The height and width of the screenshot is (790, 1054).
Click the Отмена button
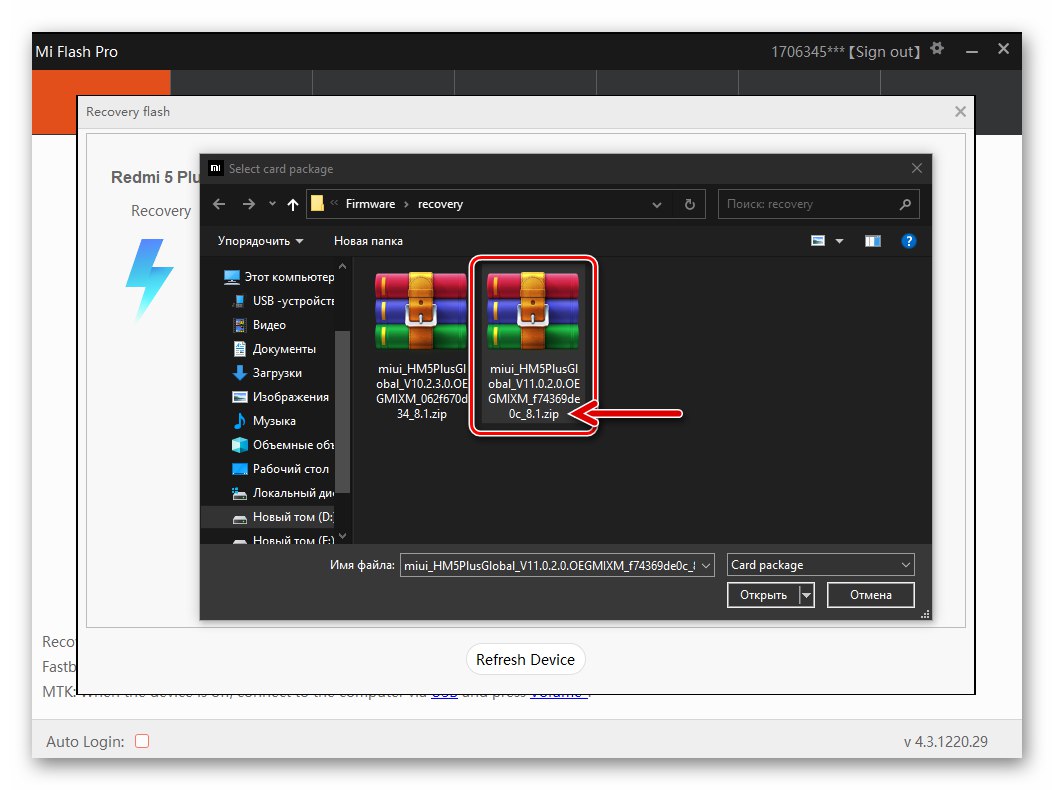(870, 595)
